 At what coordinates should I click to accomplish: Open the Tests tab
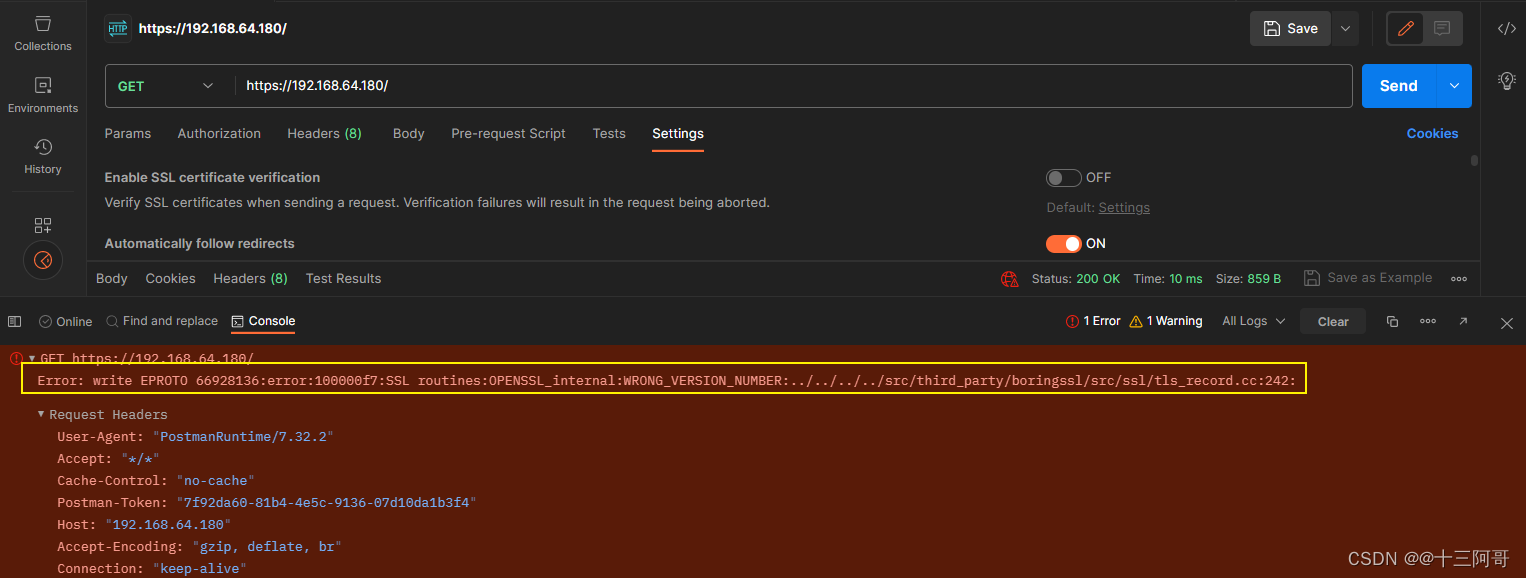[x=609, y=133]
